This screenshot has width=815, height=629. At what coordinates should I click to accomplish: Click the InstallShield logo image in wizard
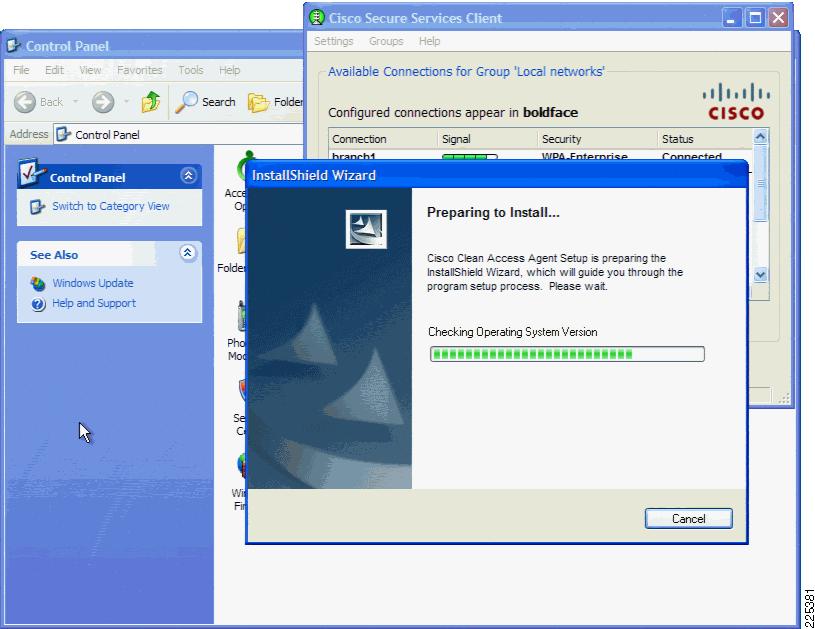coord(366,229)
